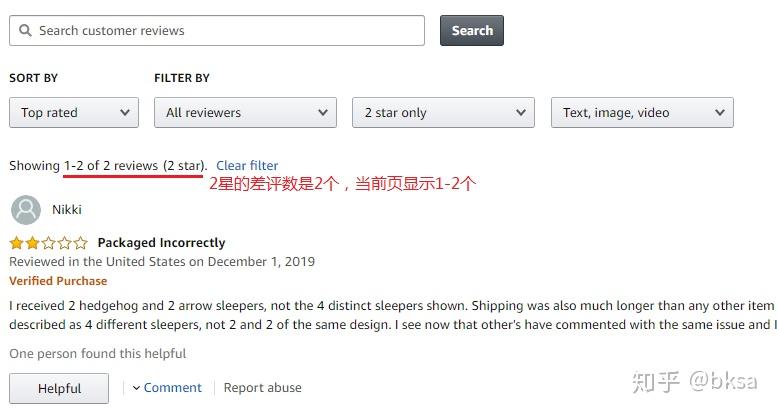Click 'One person found this helpful' text
This screenshot has height=412, width=777.
tap(97, 354)
